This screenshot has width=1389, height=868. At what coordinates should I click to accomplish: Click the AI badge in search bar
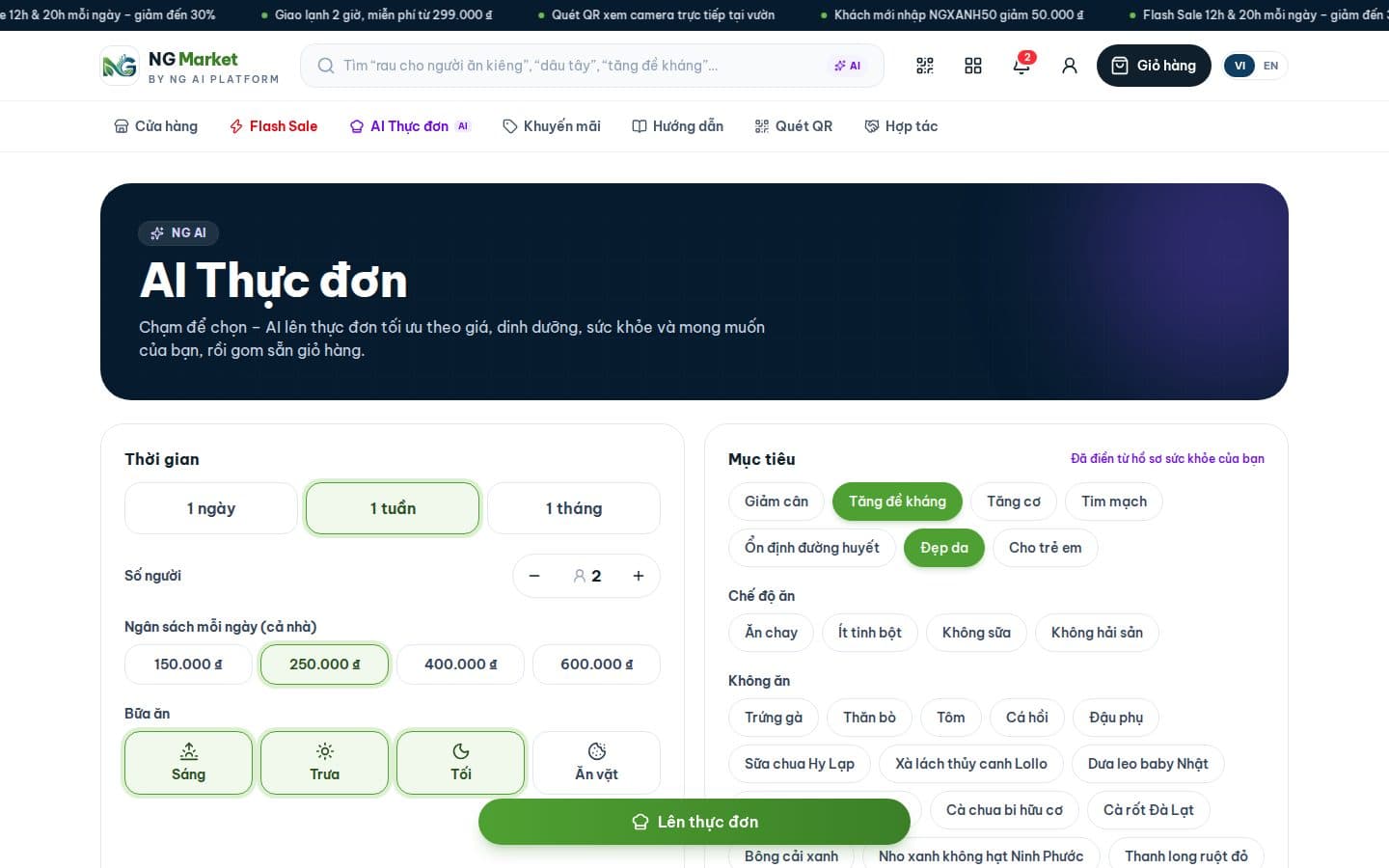[x=848, y=66]
